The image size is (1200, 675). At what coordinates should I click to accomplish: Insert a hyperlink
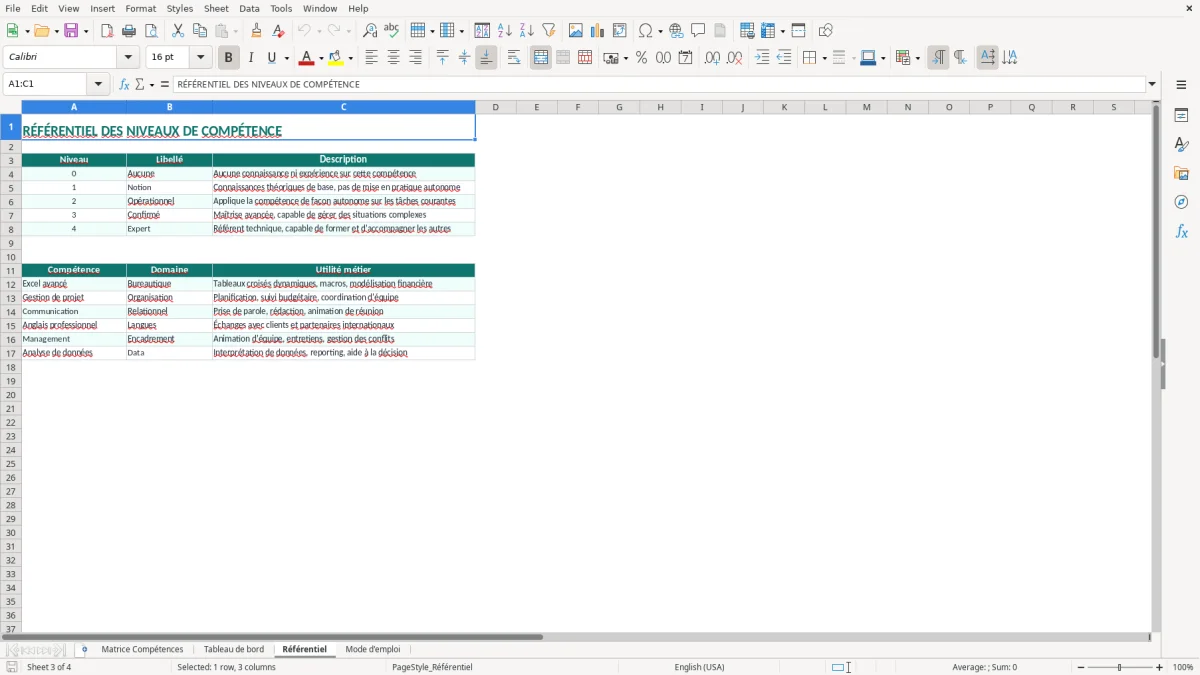[x=676, y=31]
